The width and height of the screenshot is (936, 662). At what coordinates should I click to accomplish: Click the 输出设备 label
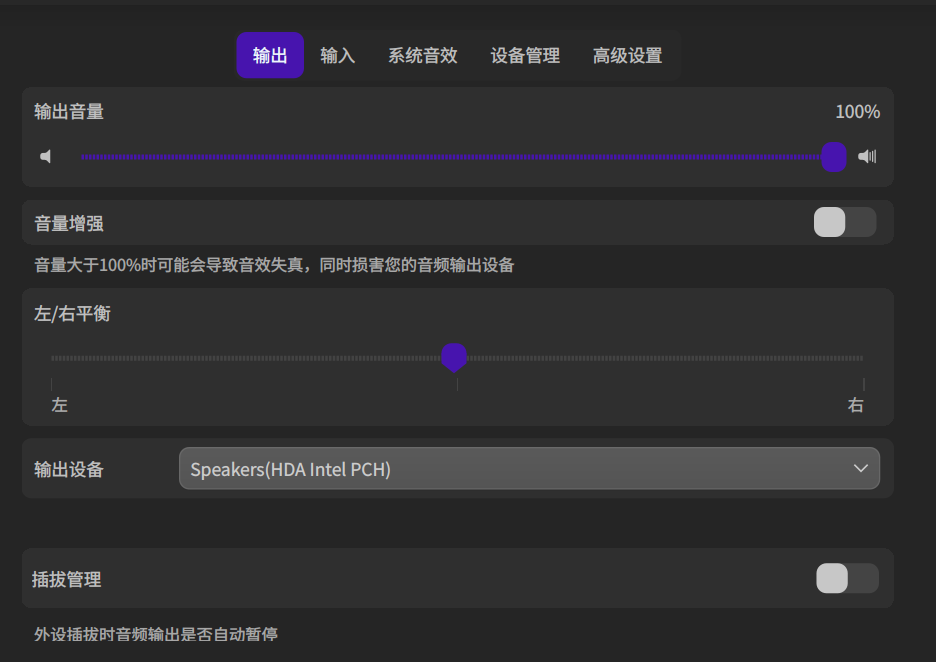point(69,469)
